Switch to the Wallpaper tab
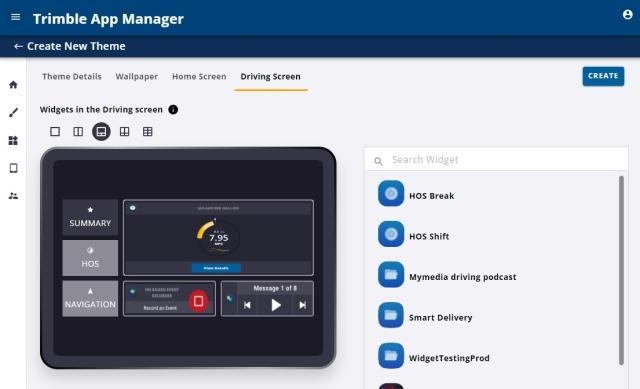640x389 pixels. [x=136, y=76]
